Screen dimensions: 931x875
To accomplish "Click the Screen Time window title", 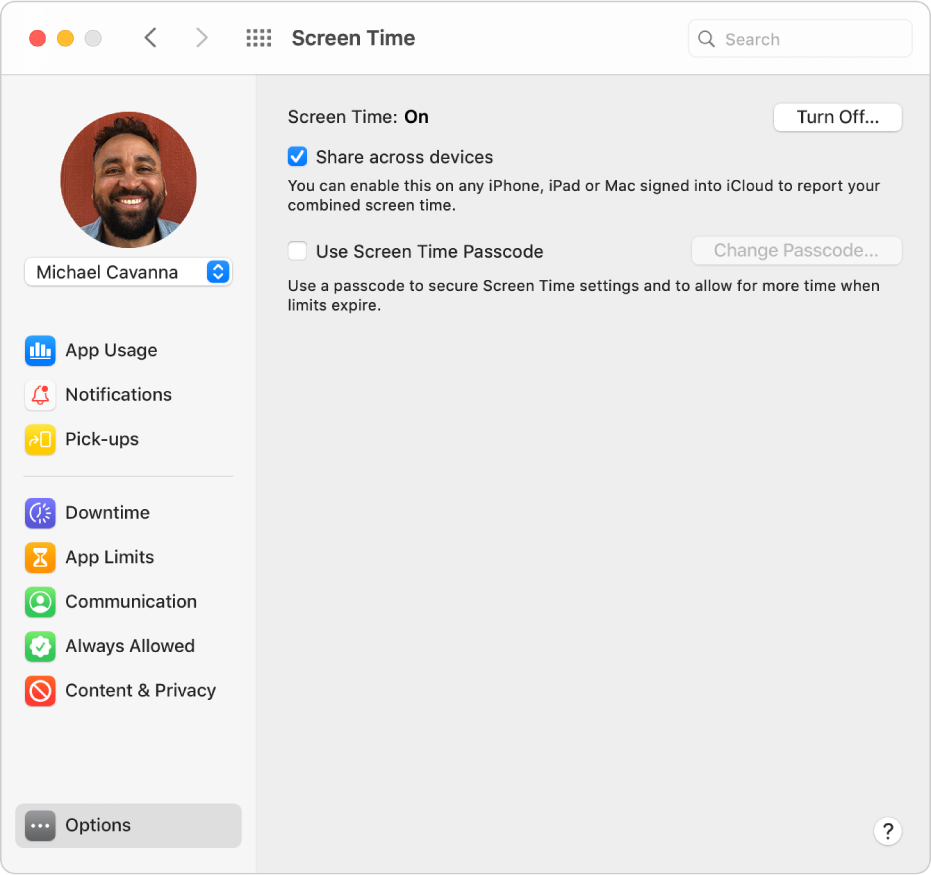I will point(353,38).
